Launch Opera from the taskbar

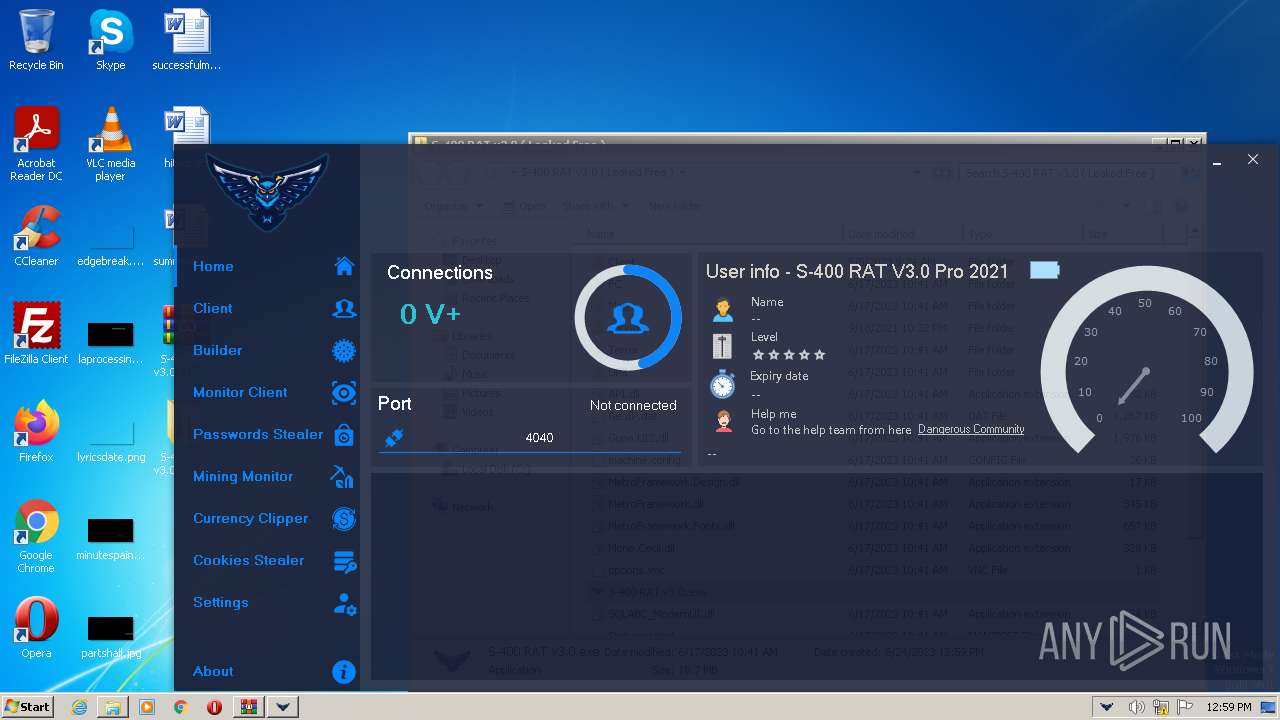pos(214,707)
